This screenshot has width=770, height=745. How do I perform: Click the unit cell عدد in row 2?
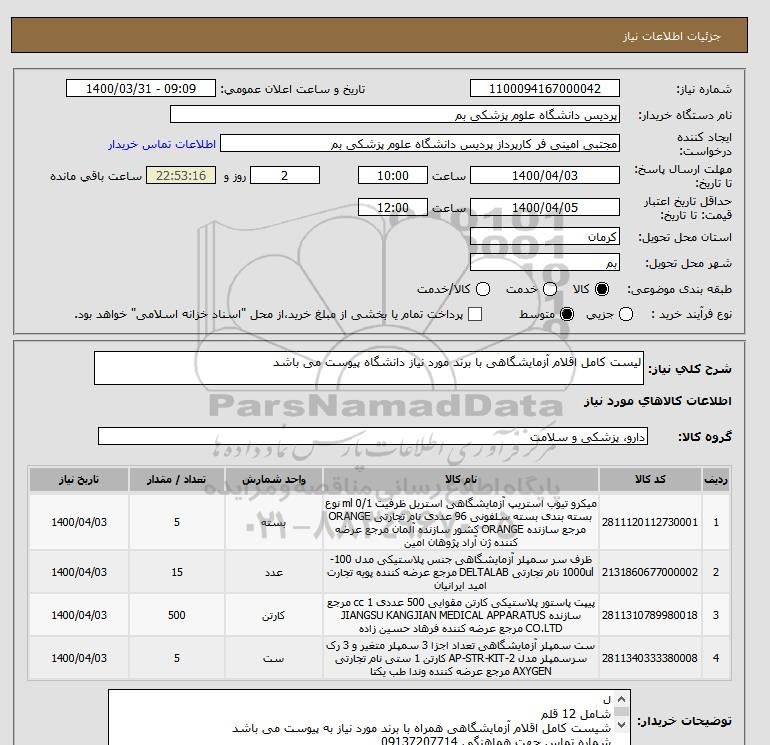(x=274, y=572)
